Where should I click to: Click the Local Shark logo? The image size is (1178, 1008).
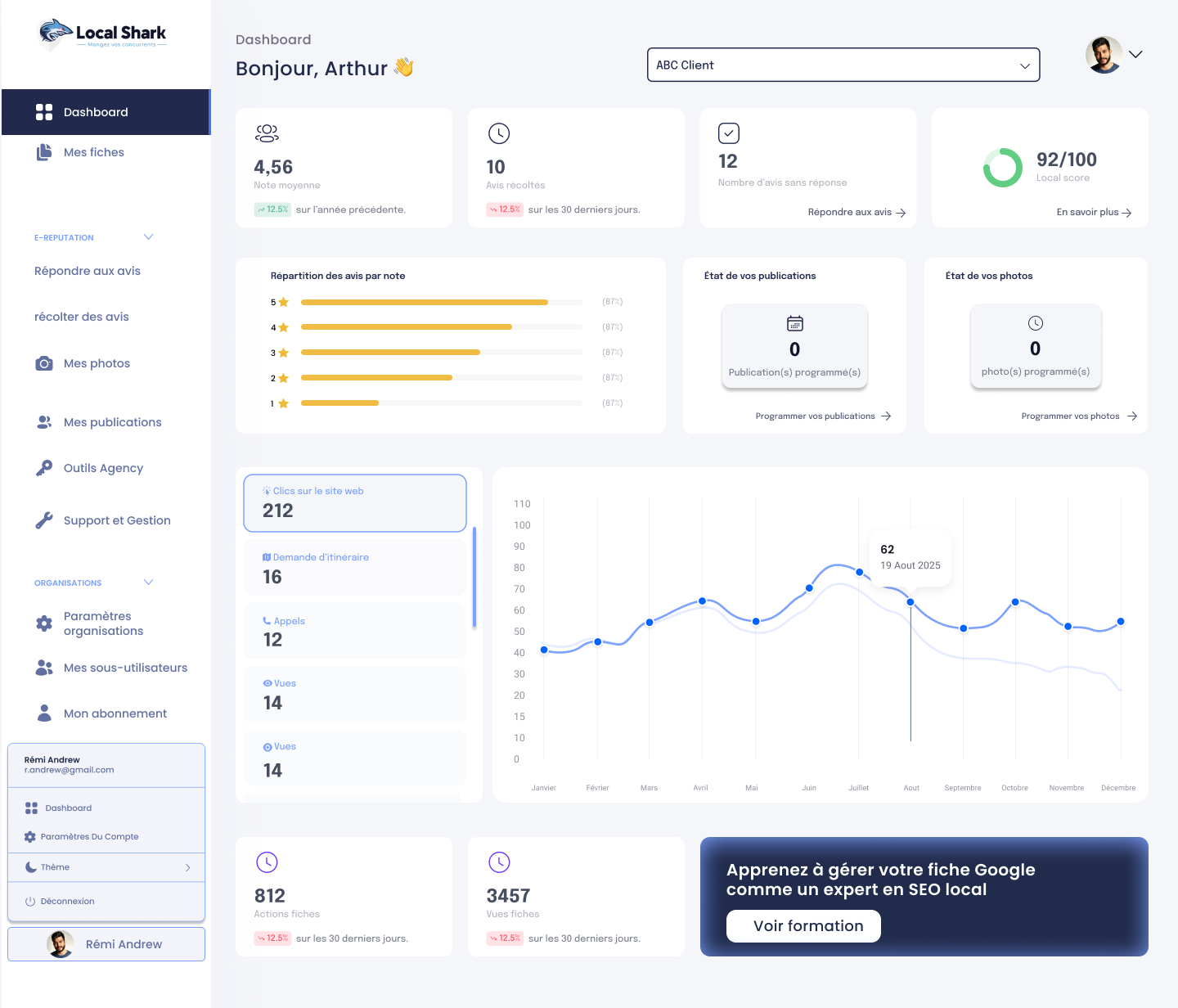(x=103, y=34)
